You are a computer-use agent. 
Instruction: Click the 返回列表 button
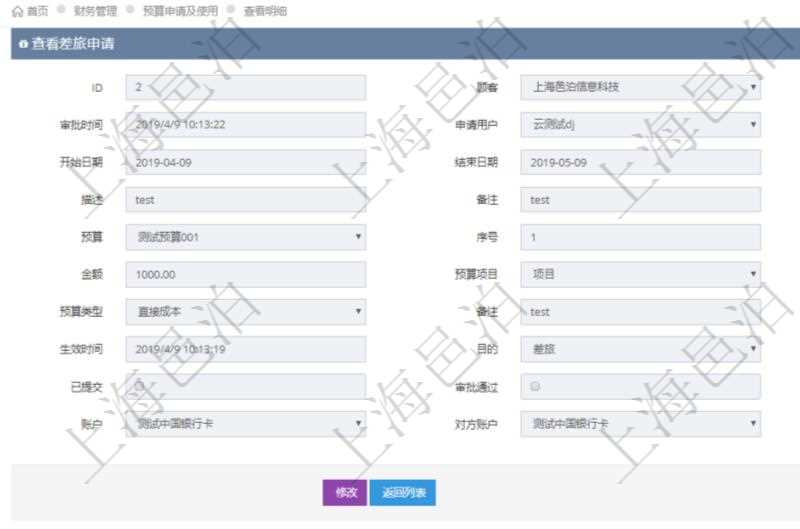coord(403,492)
